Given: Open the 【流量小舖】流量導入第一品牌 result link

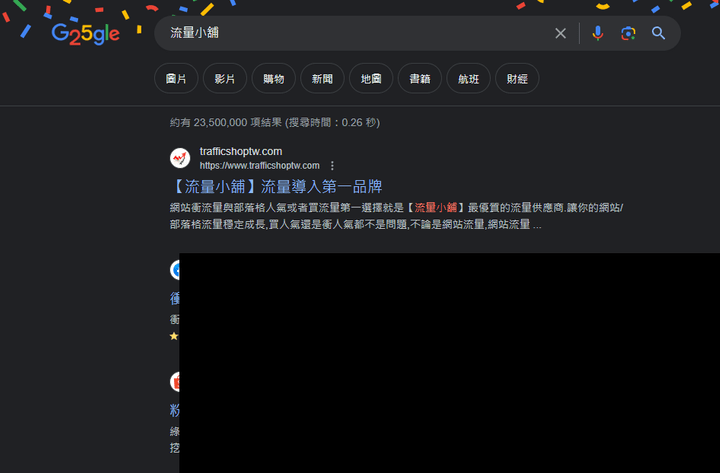Looking at the screenshot, I should click(x=276, y=186).
